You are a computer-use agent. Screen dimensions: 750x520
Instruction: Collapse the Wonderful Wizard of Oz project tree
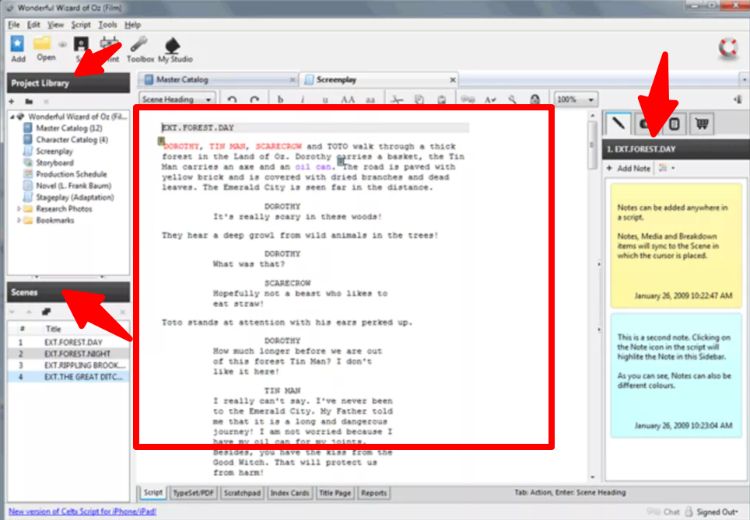(12, 117)
